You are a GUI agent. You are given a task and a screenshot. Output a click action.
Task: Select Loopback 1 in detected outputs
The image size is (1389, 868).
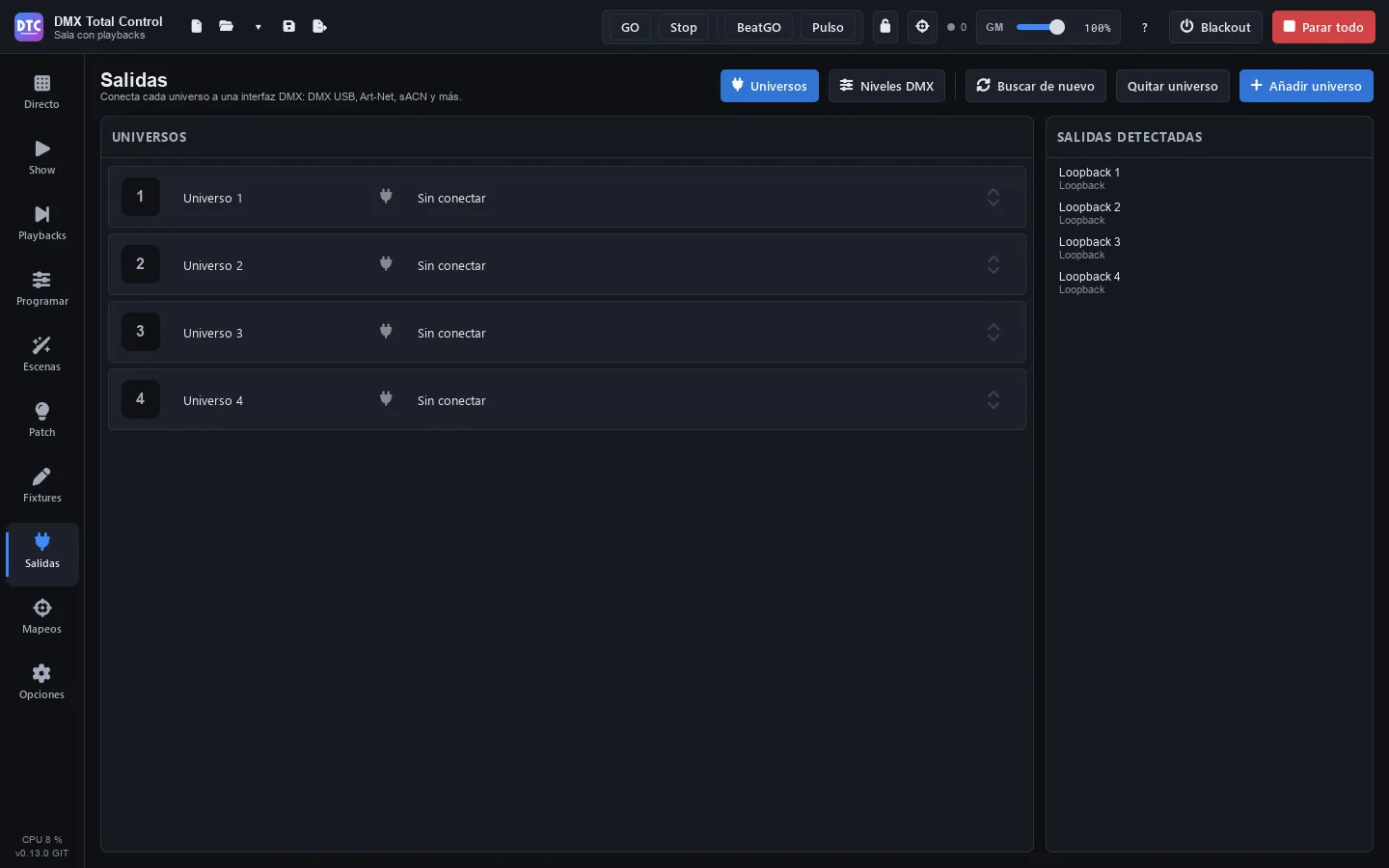pos(1210,178)
